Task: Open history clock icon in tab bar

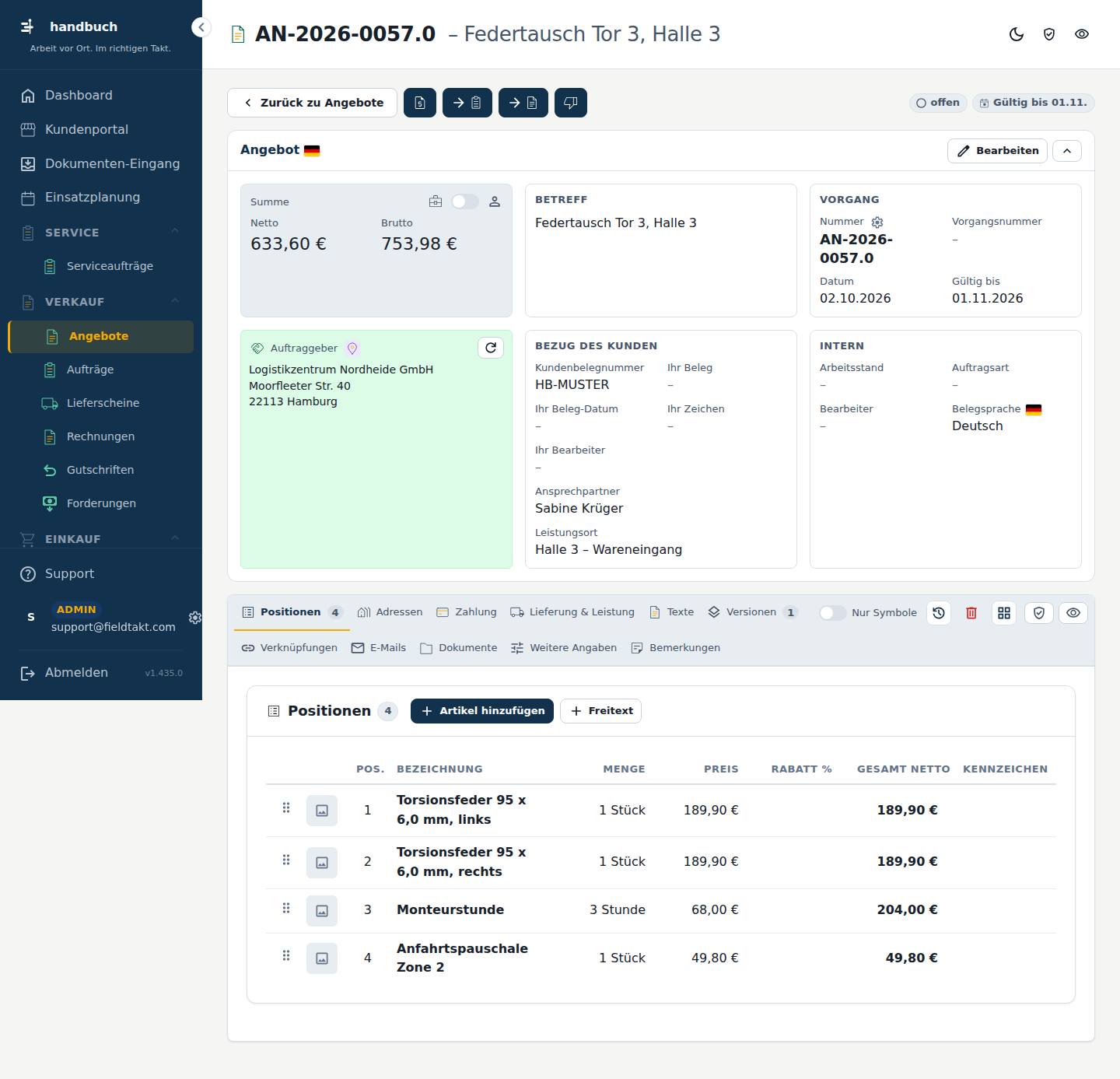Action: pyautogui.click(x=939, y=613)
